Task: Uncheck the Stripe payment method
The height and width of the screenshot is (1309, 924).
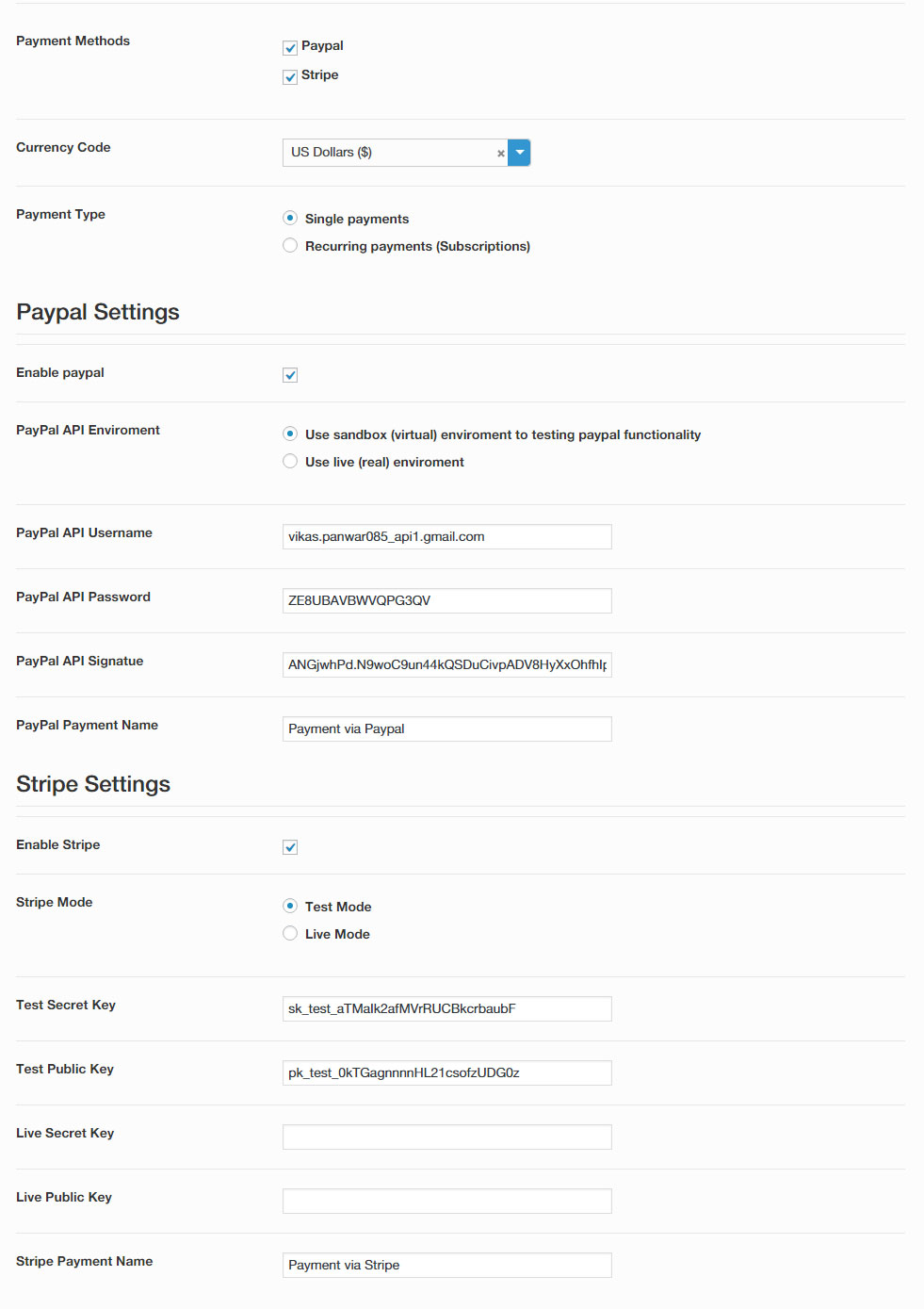Action: [290, 77]
